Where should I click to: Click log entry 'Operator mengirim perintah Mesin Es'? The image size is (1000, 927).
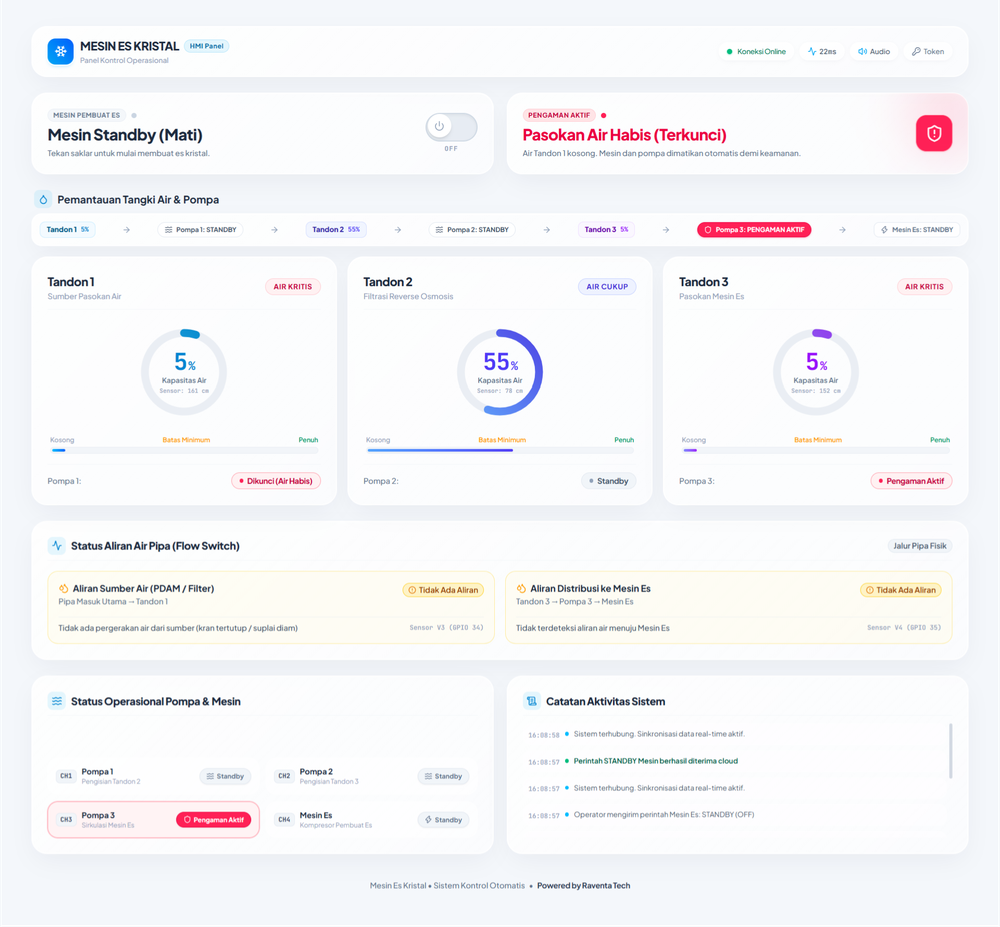point(664,815)
